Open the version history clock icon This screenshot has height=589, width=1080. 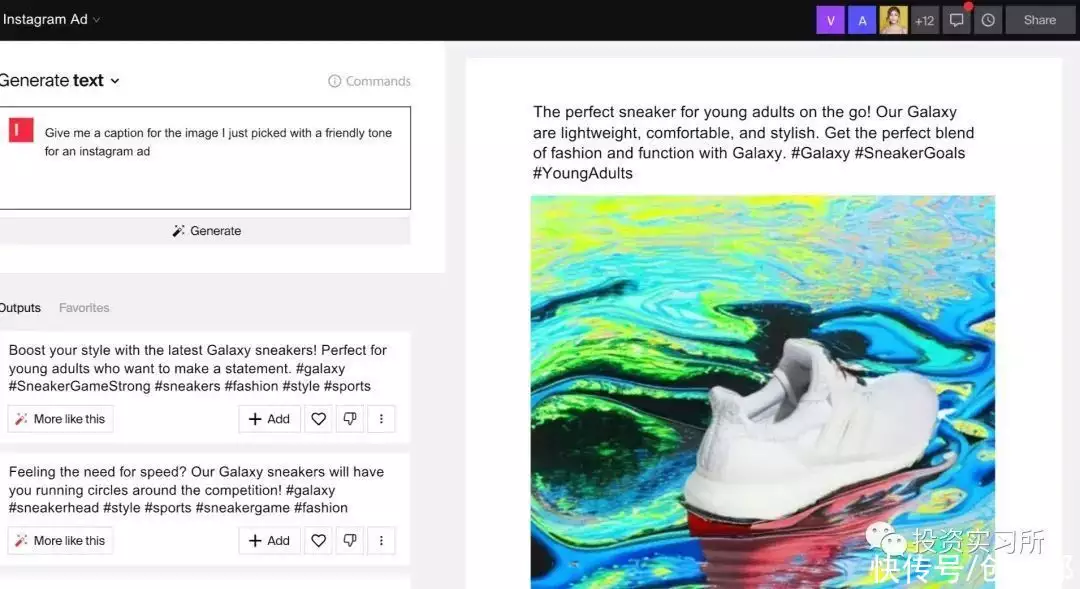988,20
